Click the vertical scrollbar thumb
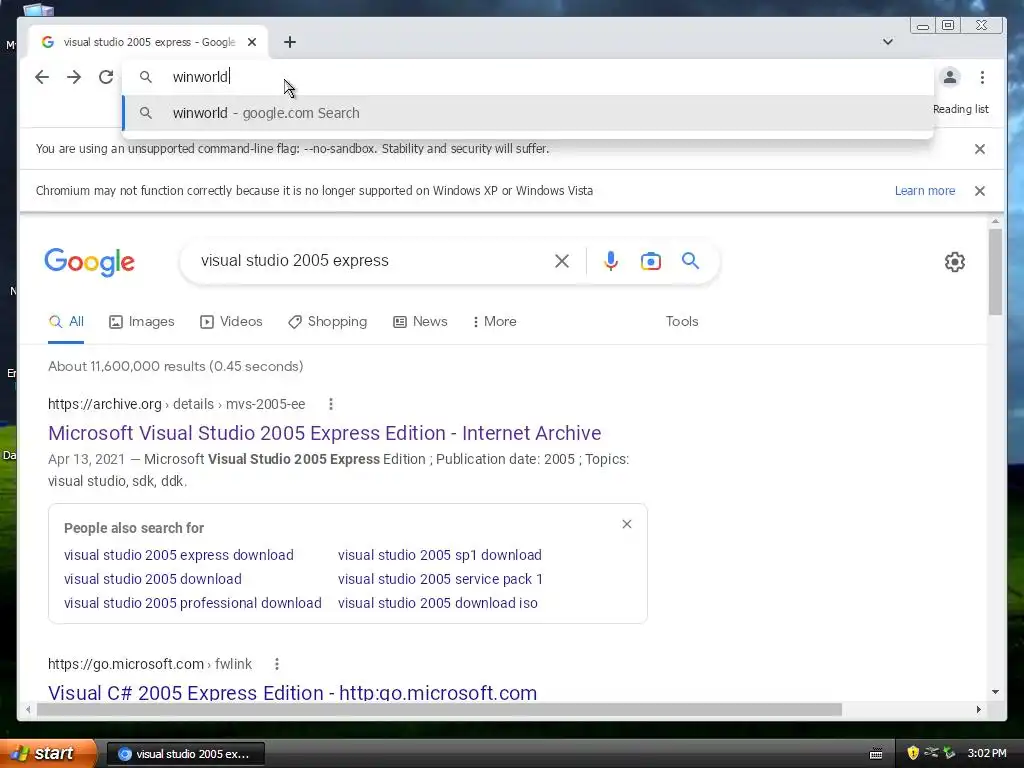The image size is (1024, 768). (995, 272)
